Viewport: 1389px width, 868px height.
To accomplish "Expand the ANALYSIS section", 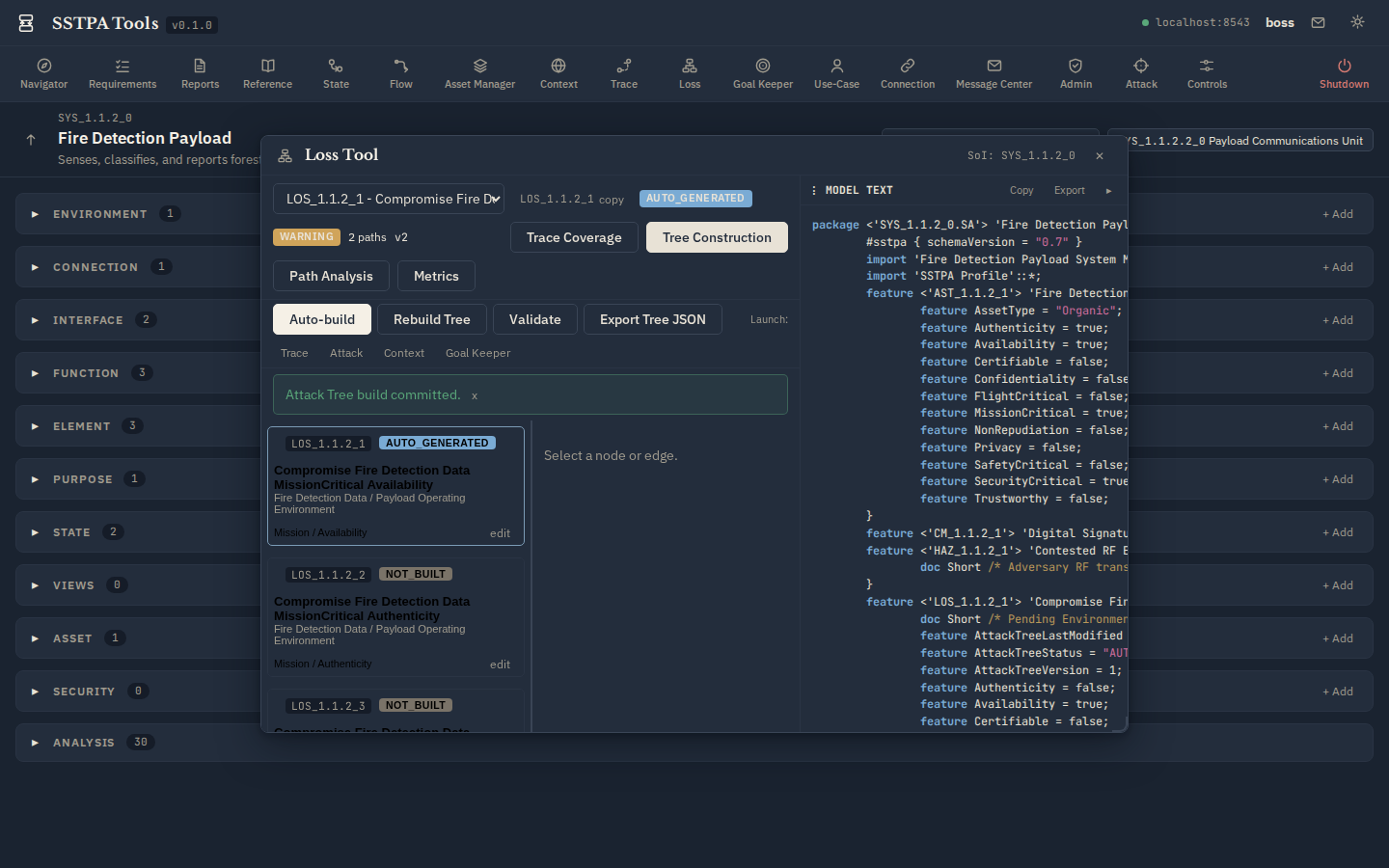I will pos(35,743).
